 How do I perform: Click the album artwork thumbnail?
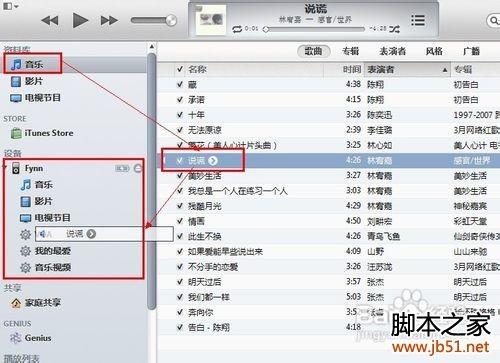tap(211, 20)
